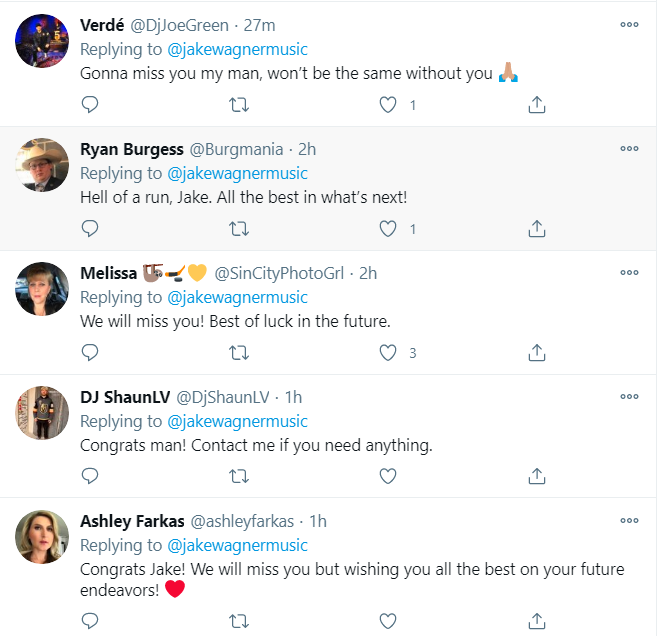
Task: Open more options on Ashley Farkas's tweet
Action: click(629, 520)
